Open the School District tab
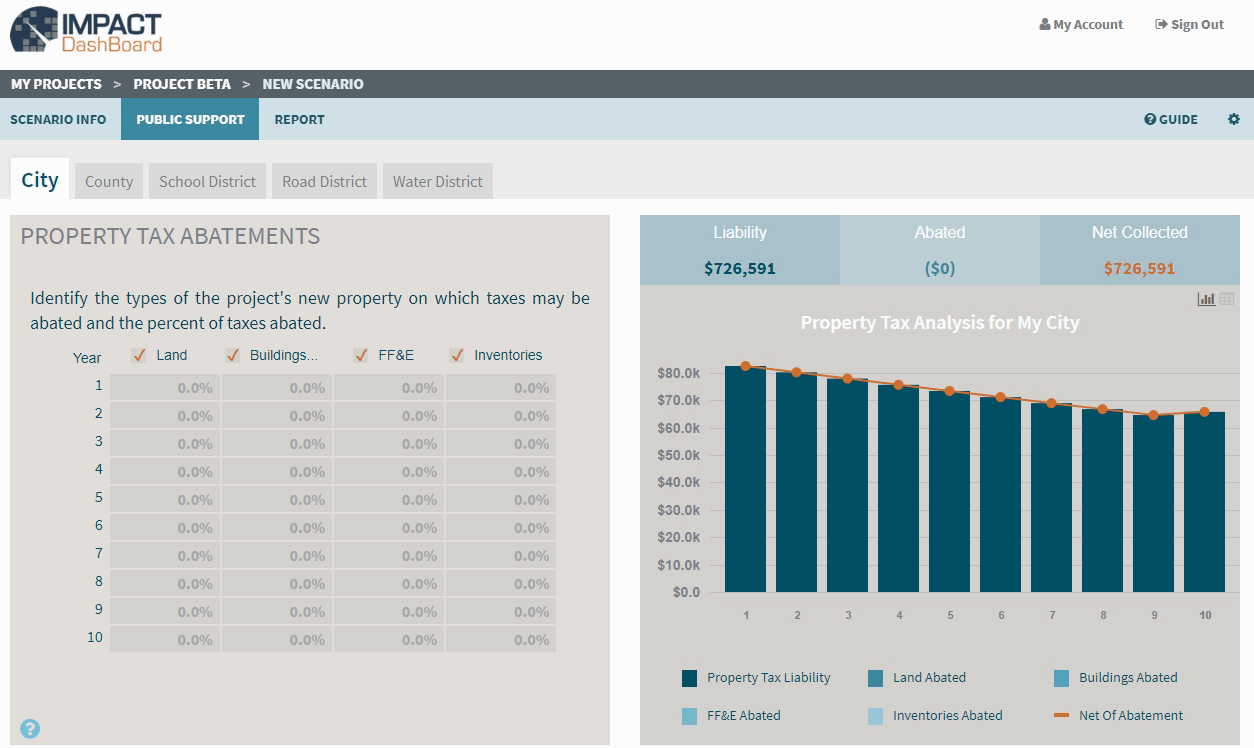The image size is (1254, 748). 208,181
